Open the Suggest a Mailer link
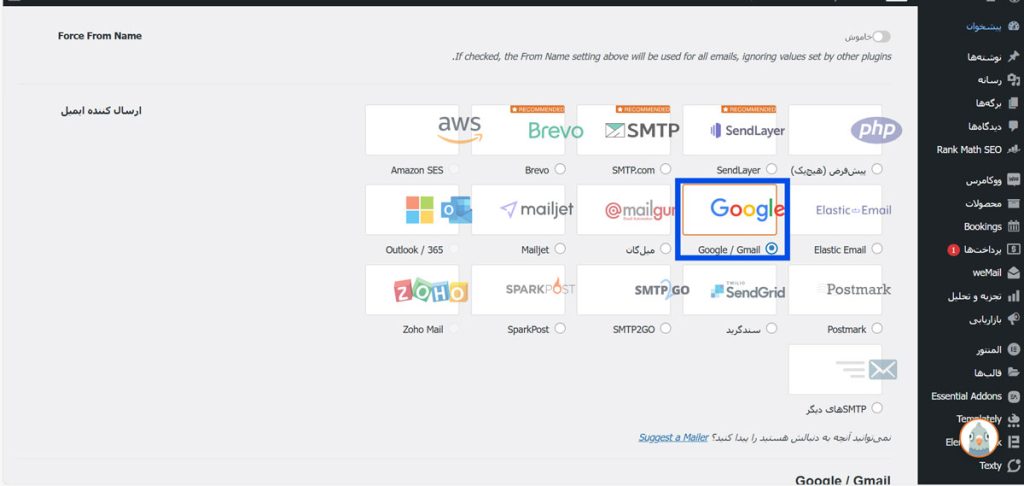1024x486 pixels. [x=673, y=437]
